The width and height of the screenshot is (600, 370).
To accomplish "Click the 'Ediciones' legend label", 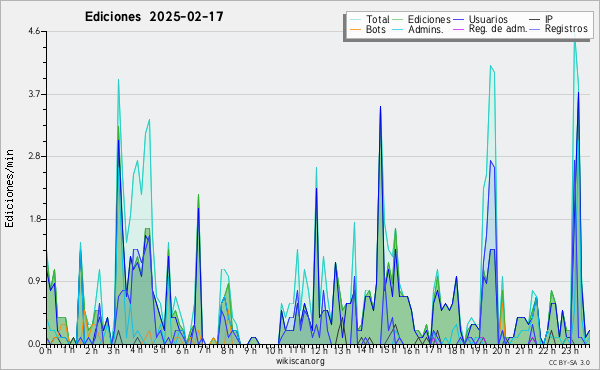I will click(429, 20).
